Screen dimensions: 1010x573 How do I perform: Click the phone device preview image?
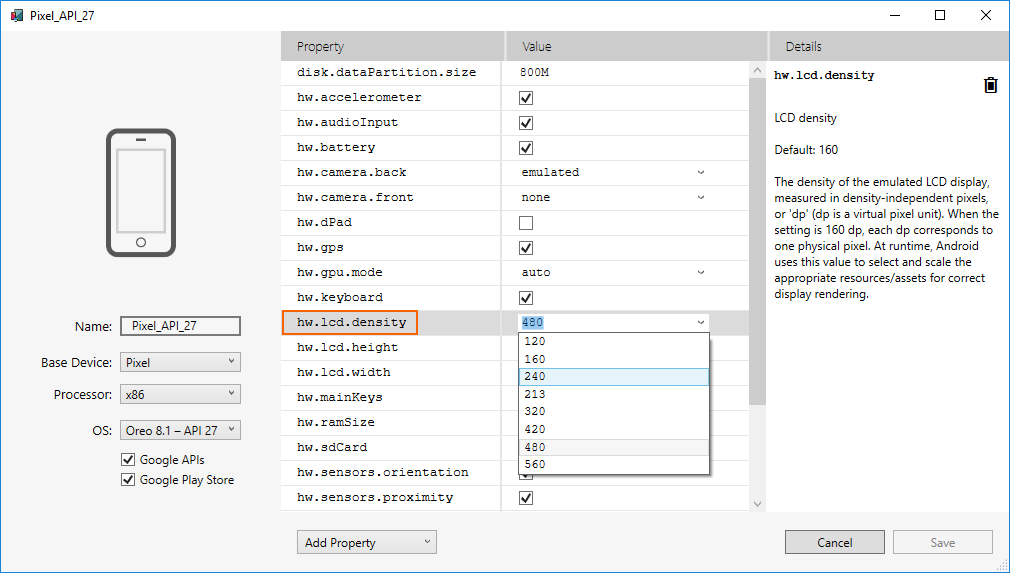(140, 193)
